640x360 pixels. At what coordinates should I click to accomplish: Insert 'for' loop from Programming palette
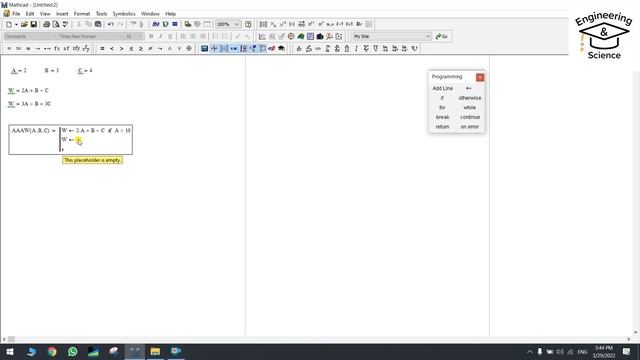[442, 107]
